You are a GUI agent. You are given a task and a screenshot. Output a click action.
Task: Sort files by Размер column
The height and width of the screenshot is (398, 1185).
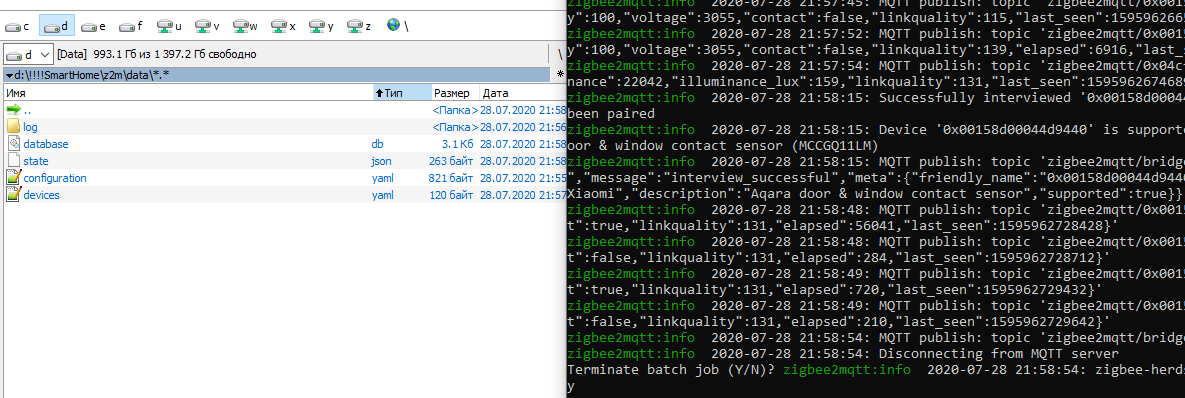pos(455,93)
